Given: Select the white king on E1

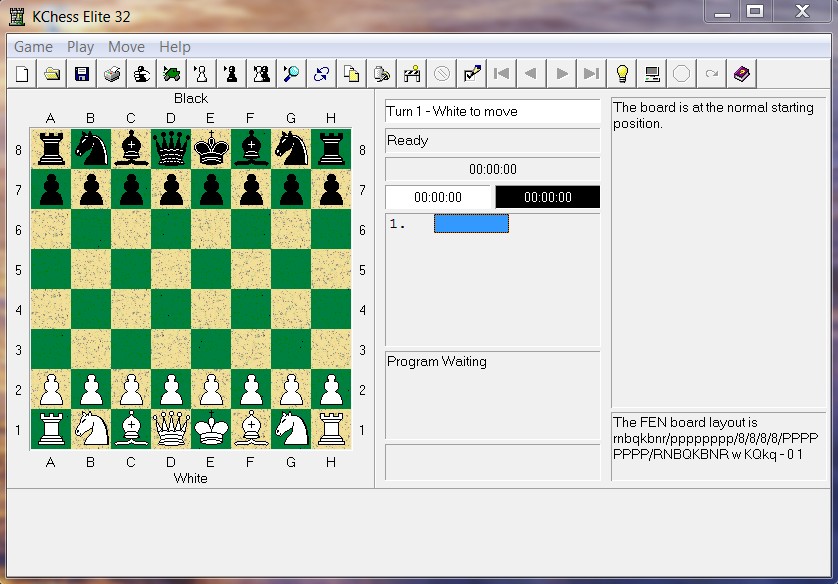Looking at the screenshot, I should coord(211,429).
